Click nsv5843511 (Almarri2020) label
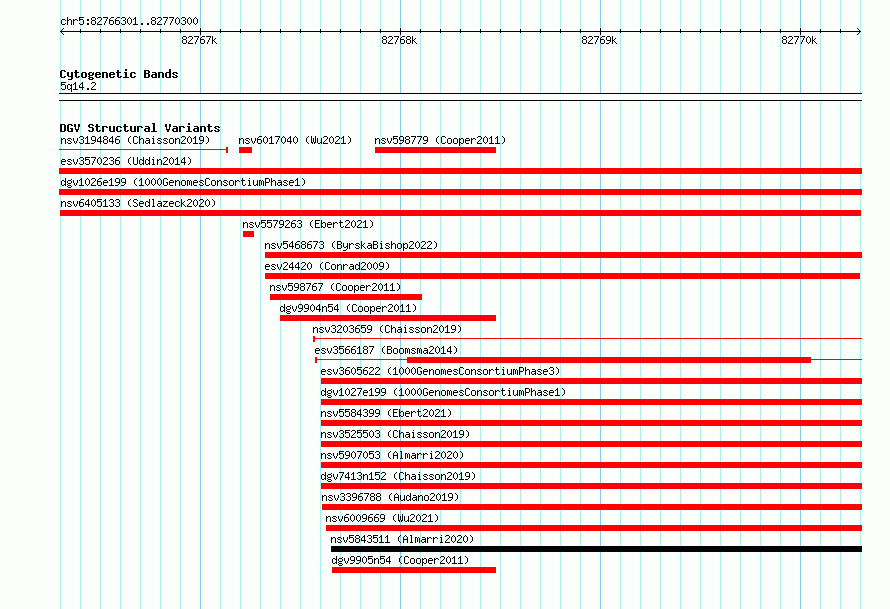The width and height of the screenshot is (890, 609). pyautogui.click(x=402, y=539)
